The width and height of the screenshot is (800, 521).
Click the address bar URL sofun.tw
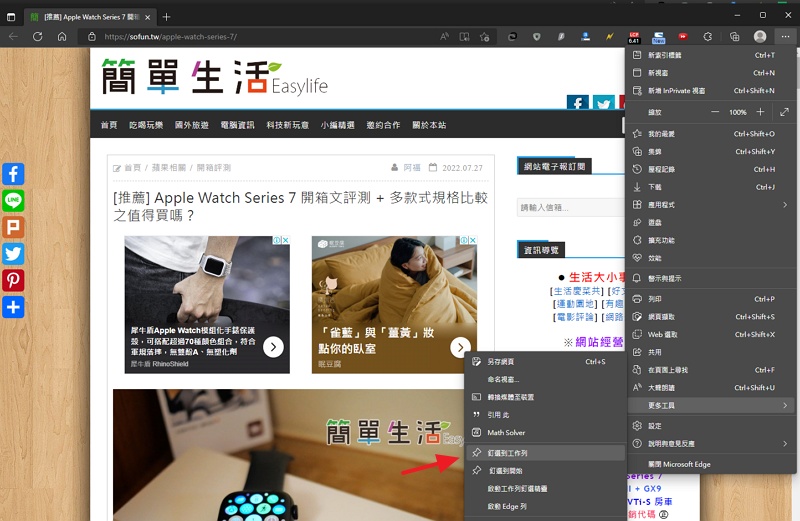170,37
